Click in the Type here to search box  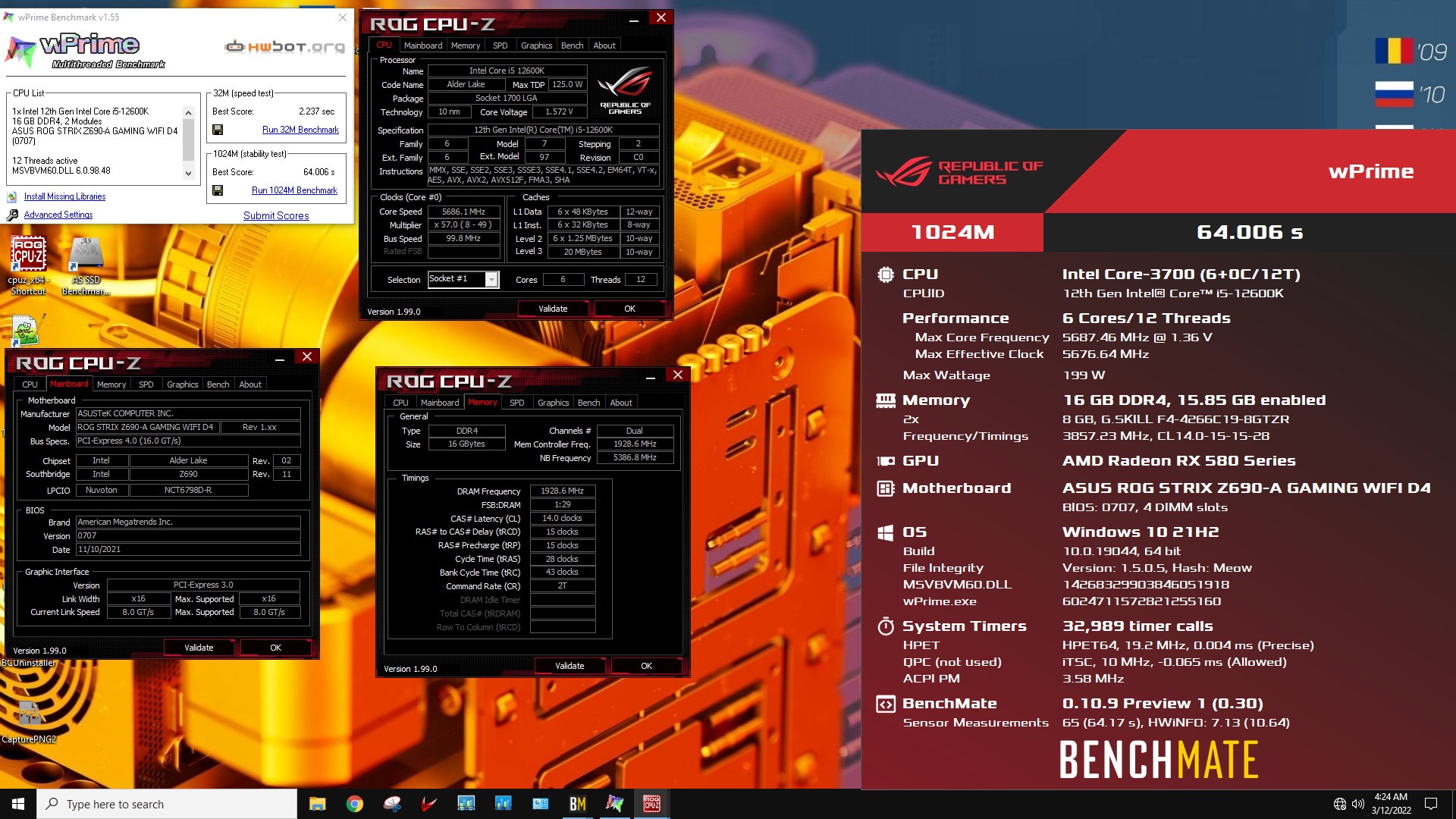167,804
